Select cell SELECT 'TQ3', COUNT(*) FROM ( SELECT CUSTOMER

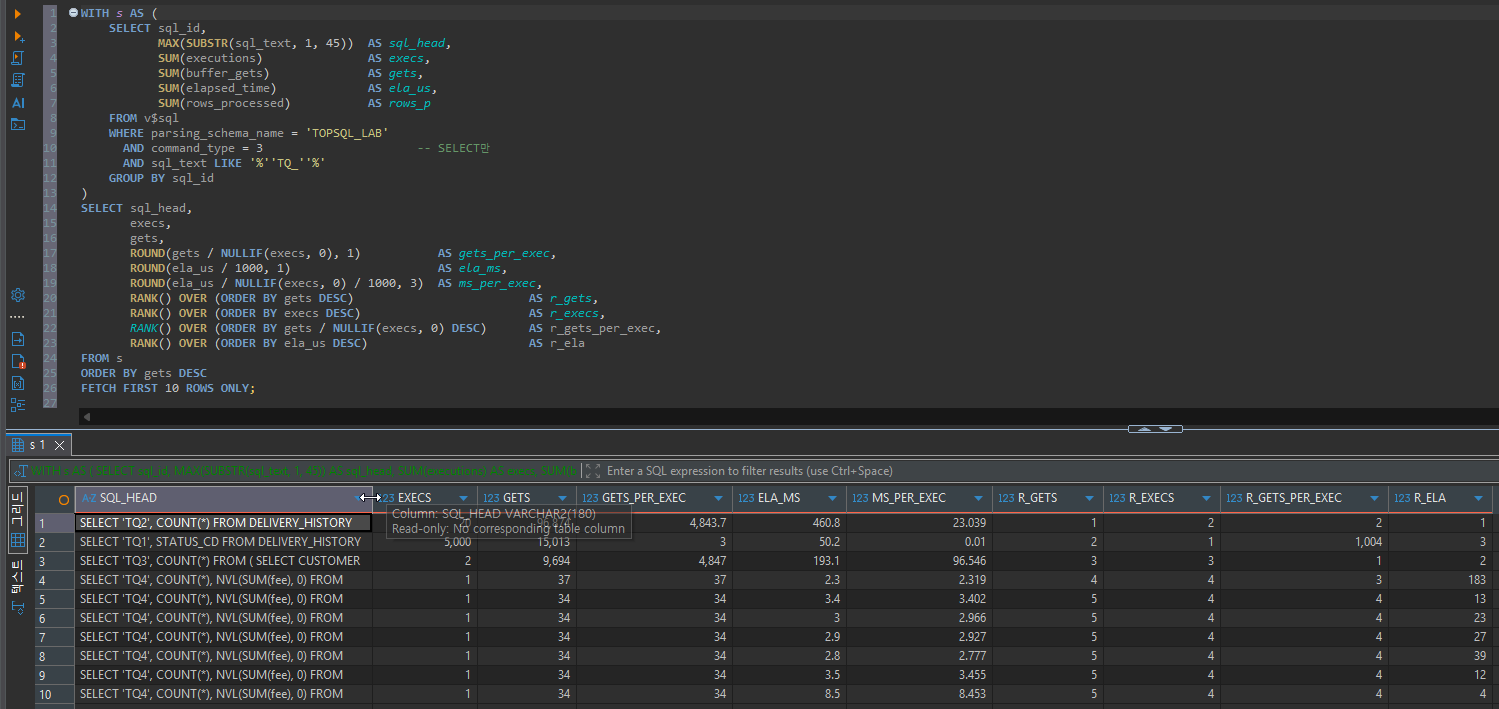[224, 561]
